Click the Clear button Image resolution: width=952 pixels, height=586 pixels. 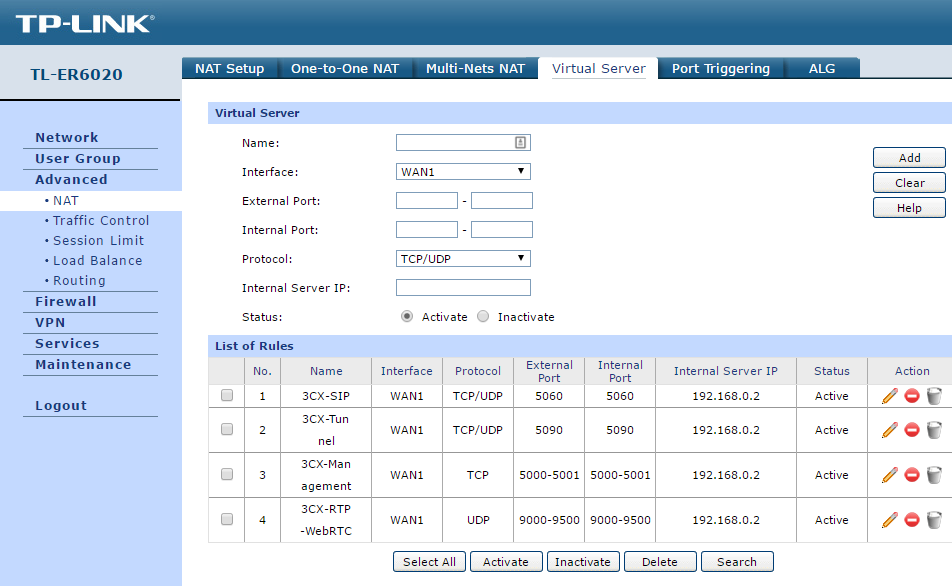pyautogui.click(x=910, y=183)
